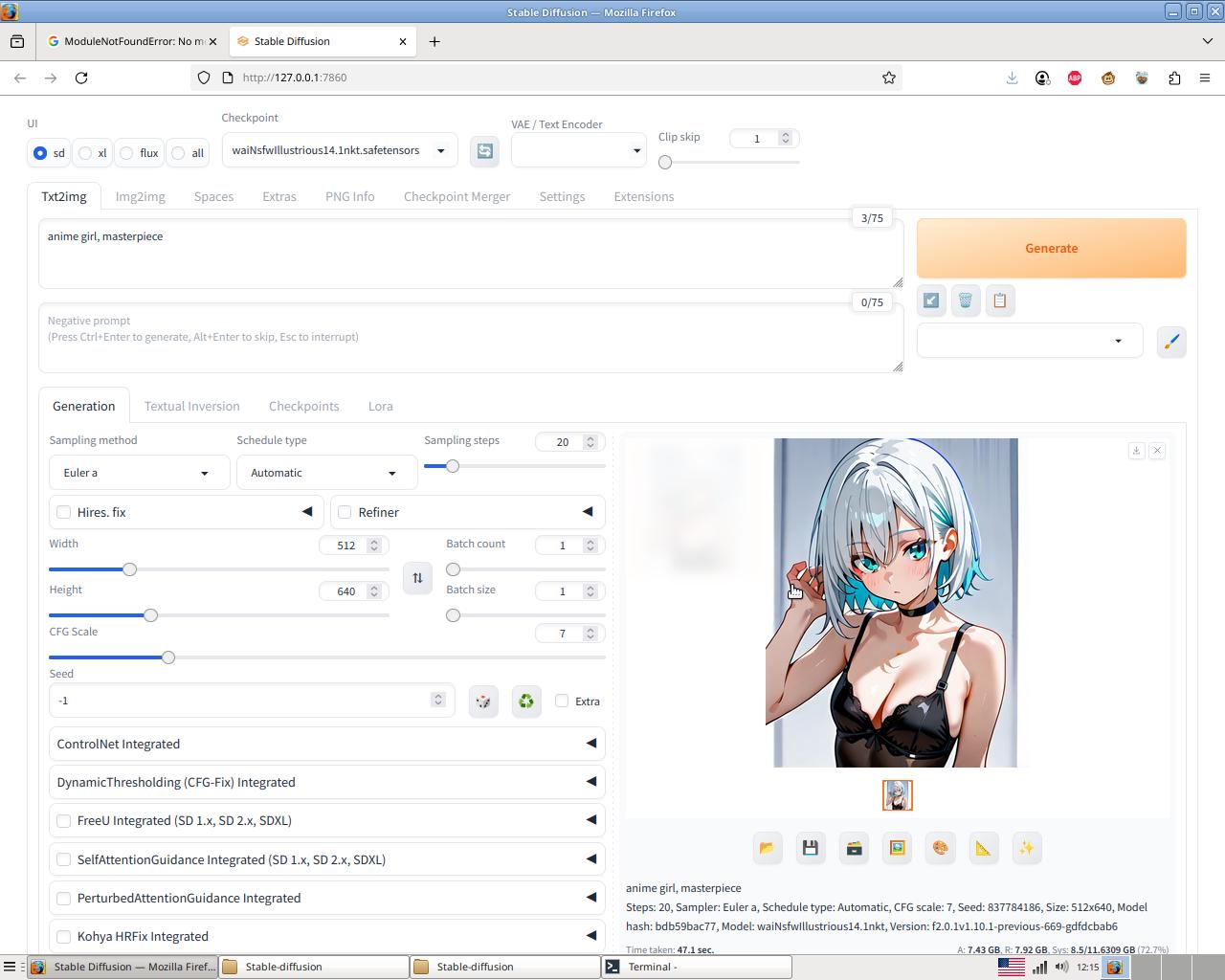1225x980 pixels.
Task: Open the Extensions tab
Action: coord(644,197)
